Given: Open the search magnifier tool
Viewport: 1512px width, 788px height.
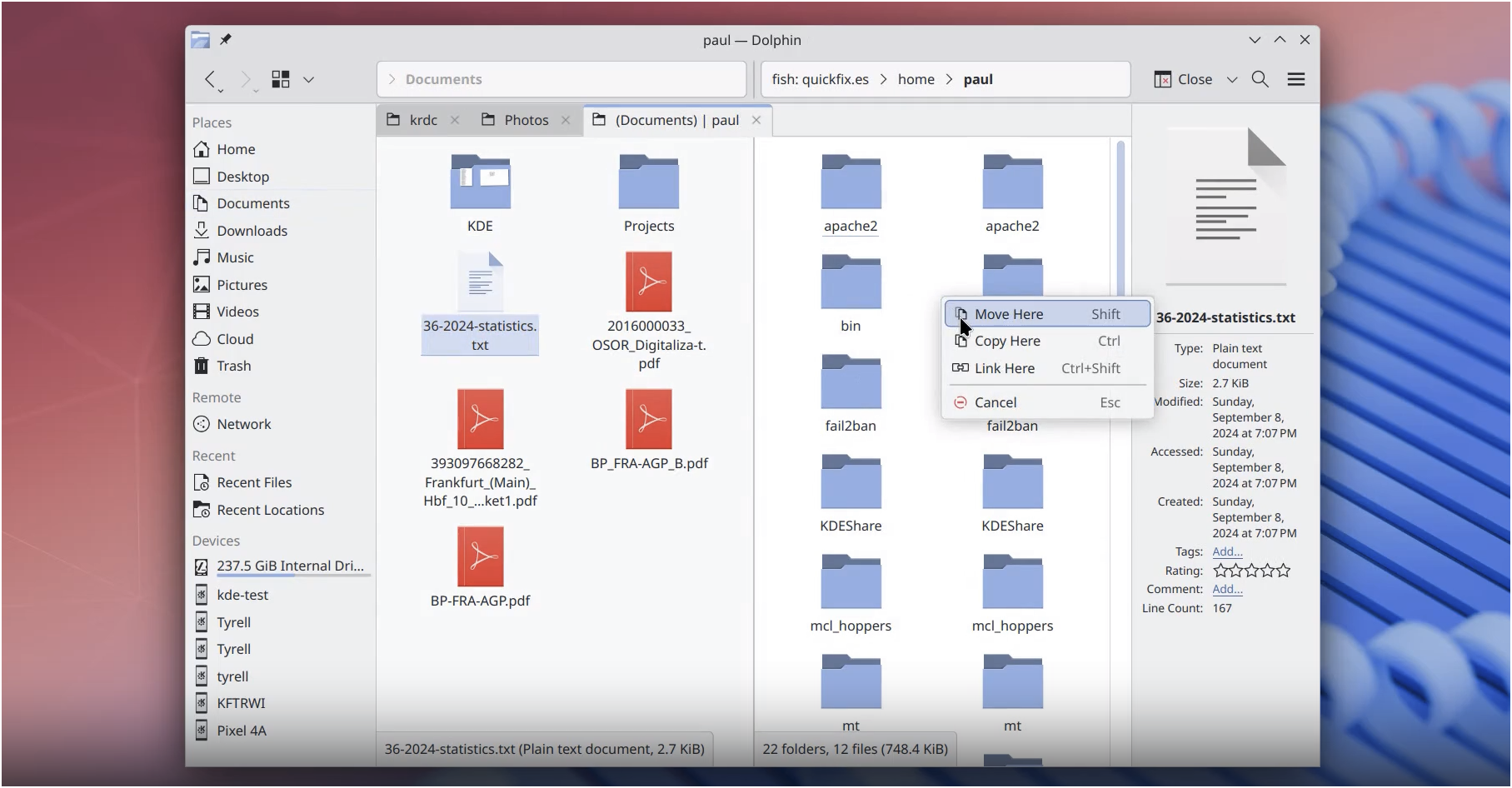Looking at the screenshot, I should point(1260,79).
